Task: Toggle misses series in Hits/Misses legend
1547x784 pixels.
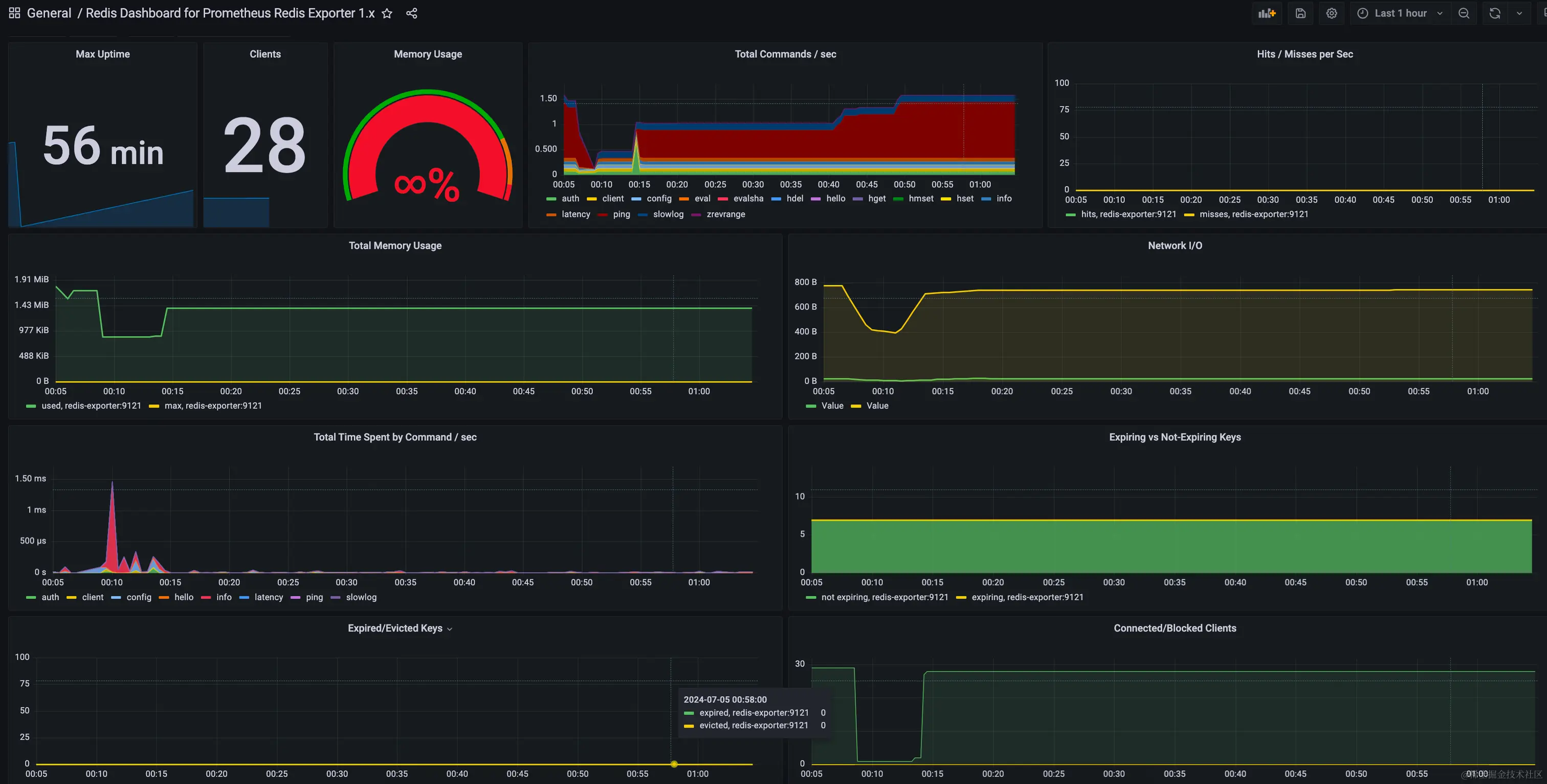Action: [x=1253, y=214]
